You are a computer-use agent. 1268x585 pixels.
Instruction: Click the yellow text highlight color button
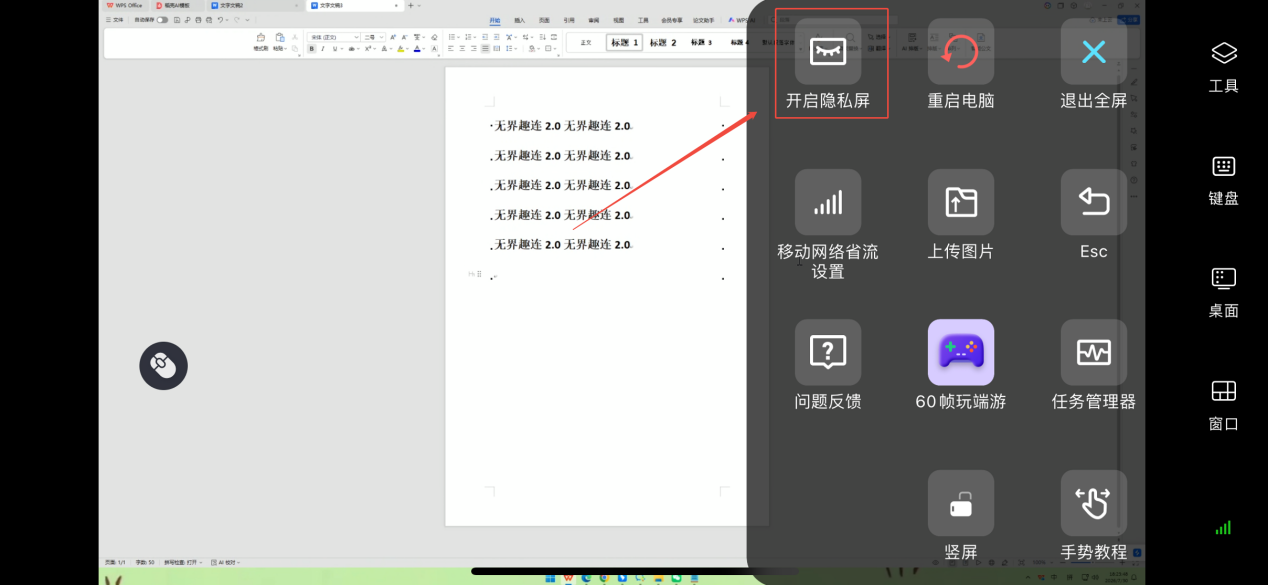[x=400, y=48]
